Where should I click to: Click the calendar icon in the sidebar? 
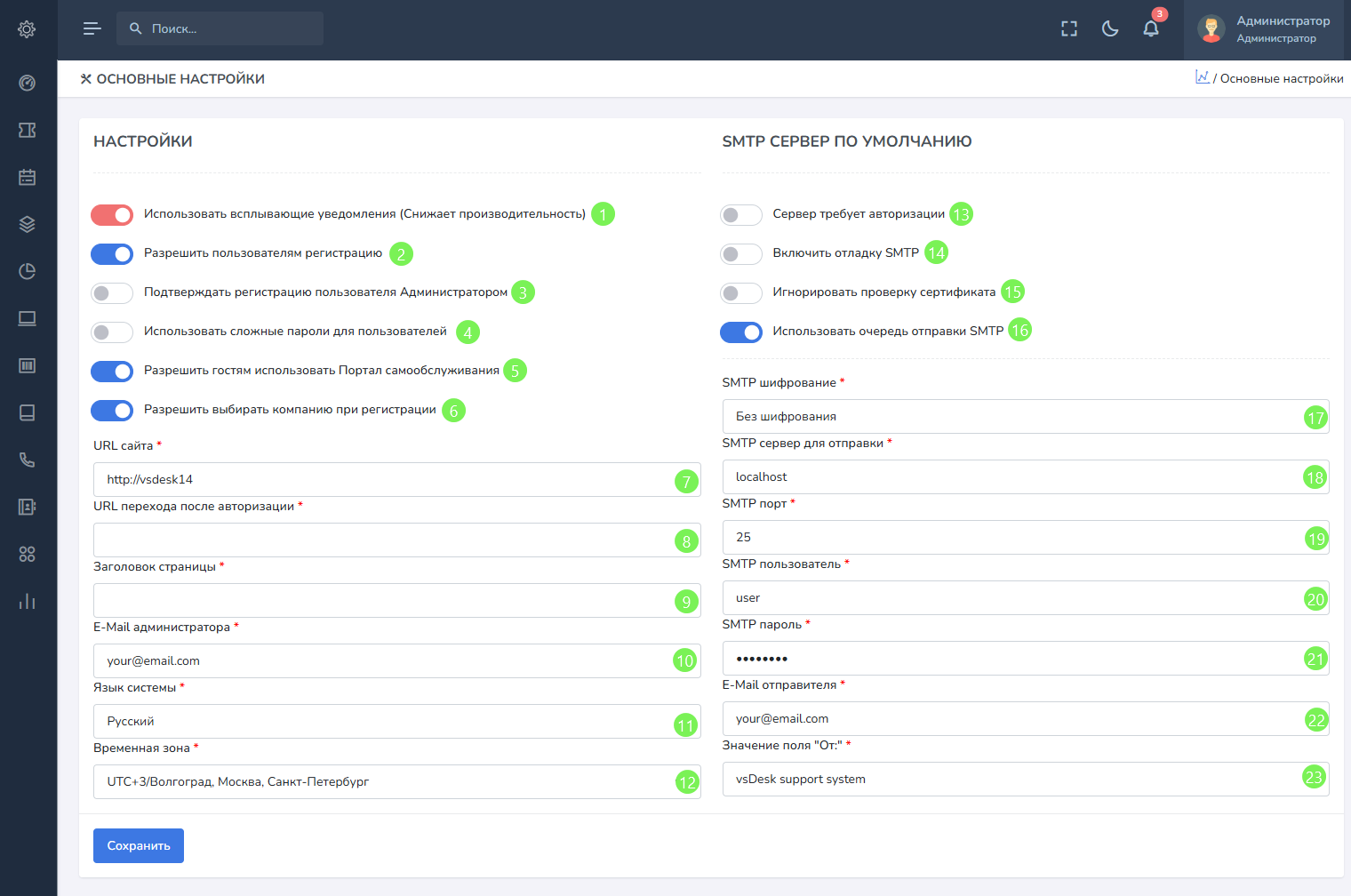[x=28, y=177]
